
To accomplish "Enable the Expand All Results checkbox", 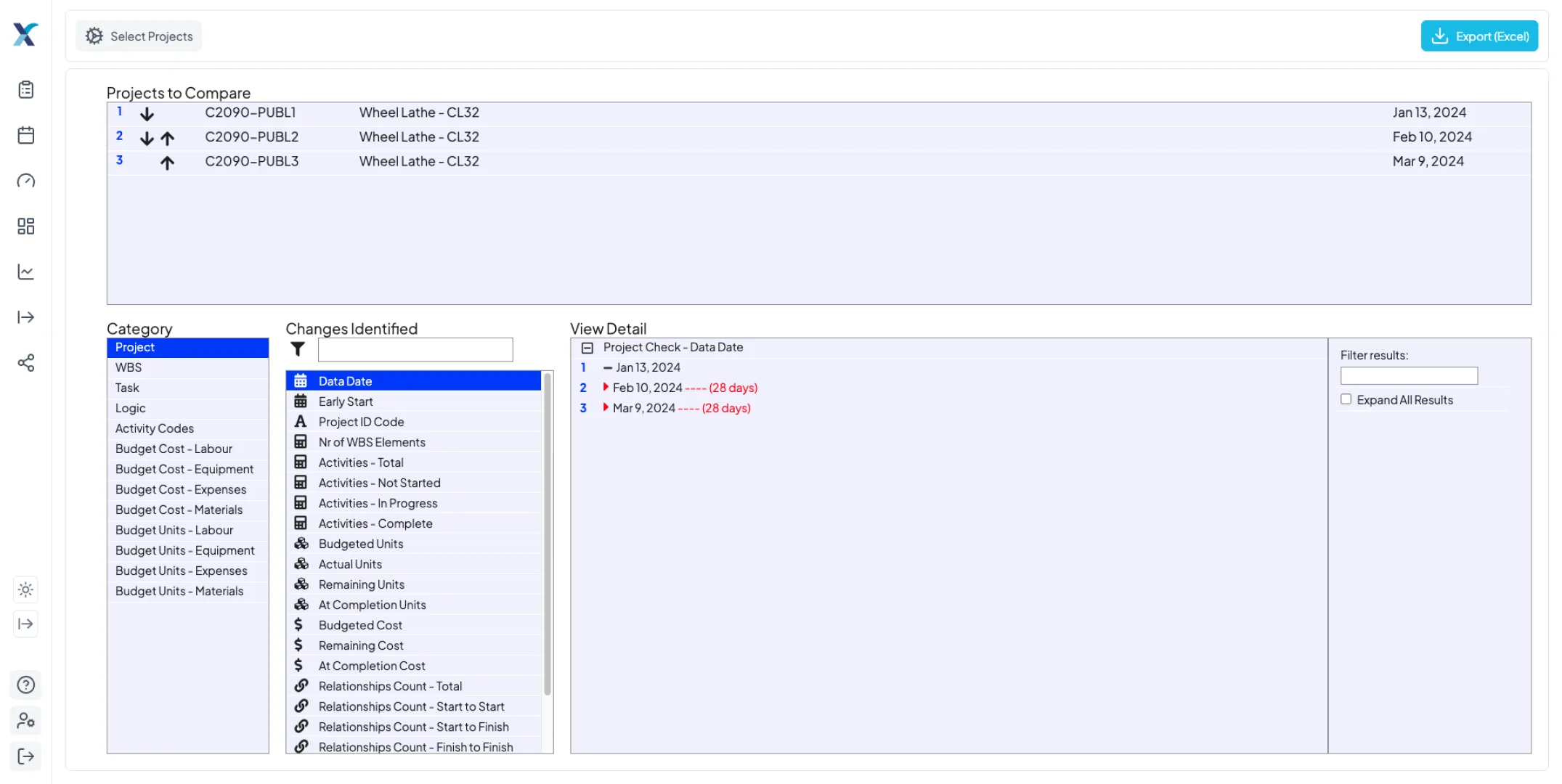I will [x=1346, y=399].
